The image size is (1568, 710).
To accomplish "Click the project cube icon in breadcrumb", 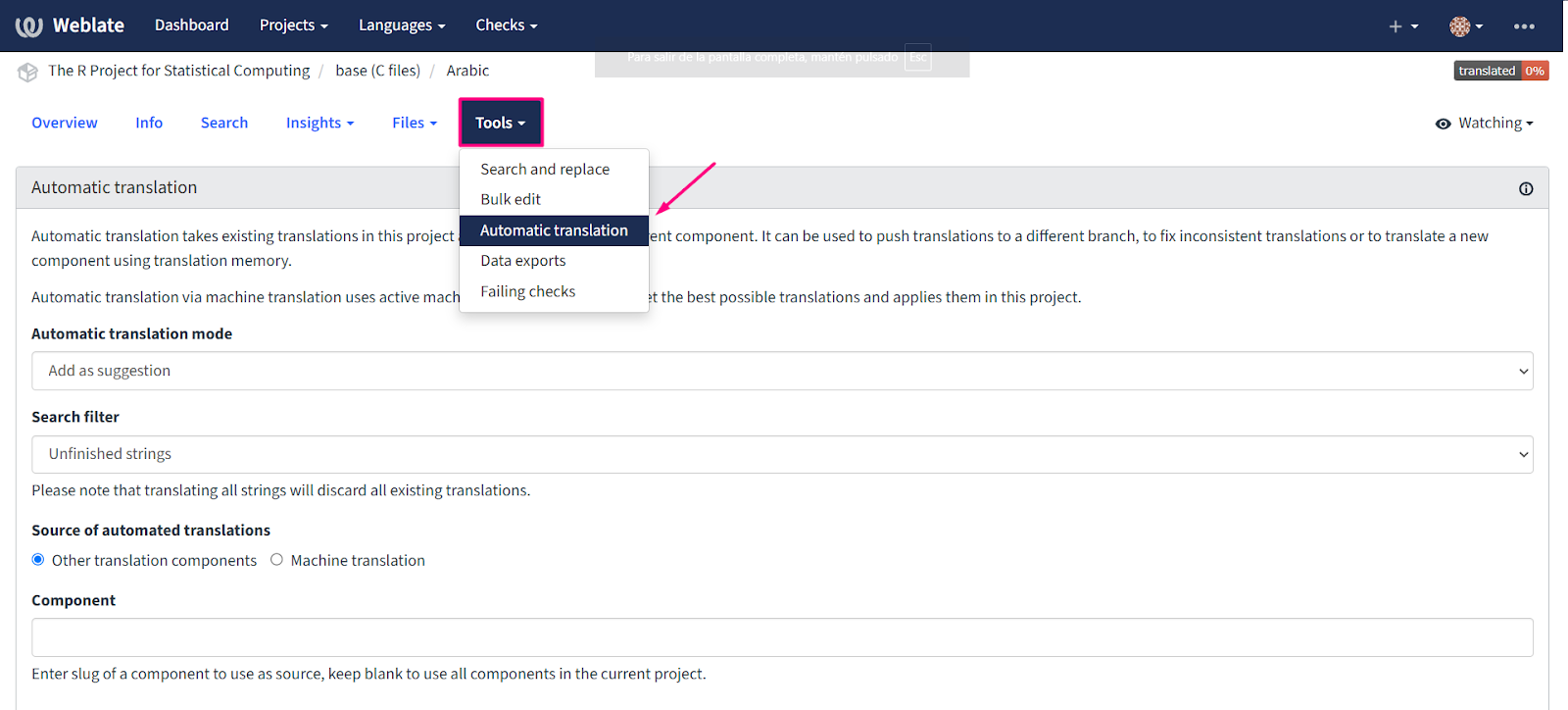I will [x=27, y=72].
